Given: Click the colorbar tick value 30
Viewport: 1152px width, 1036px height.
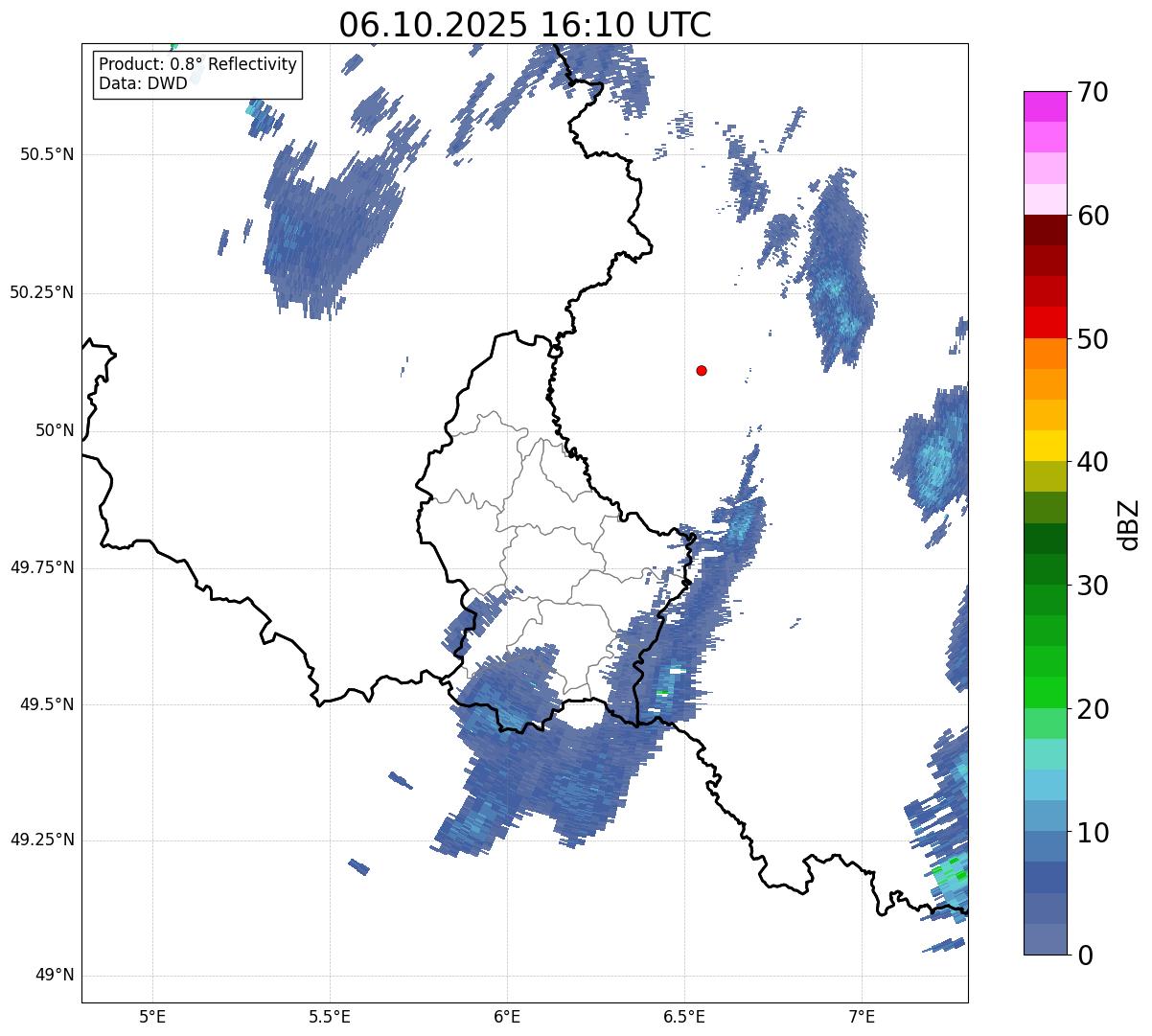Looking at the screenshot, I should [1093, 586].
